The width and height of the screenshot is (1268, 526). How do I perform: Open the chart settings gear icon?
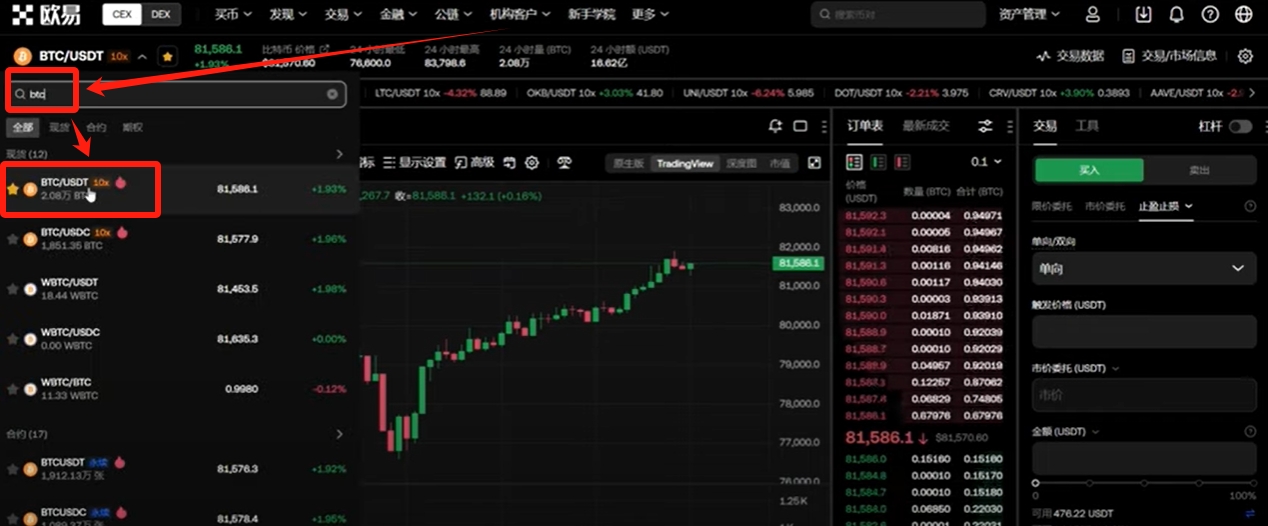pos(532,162)
